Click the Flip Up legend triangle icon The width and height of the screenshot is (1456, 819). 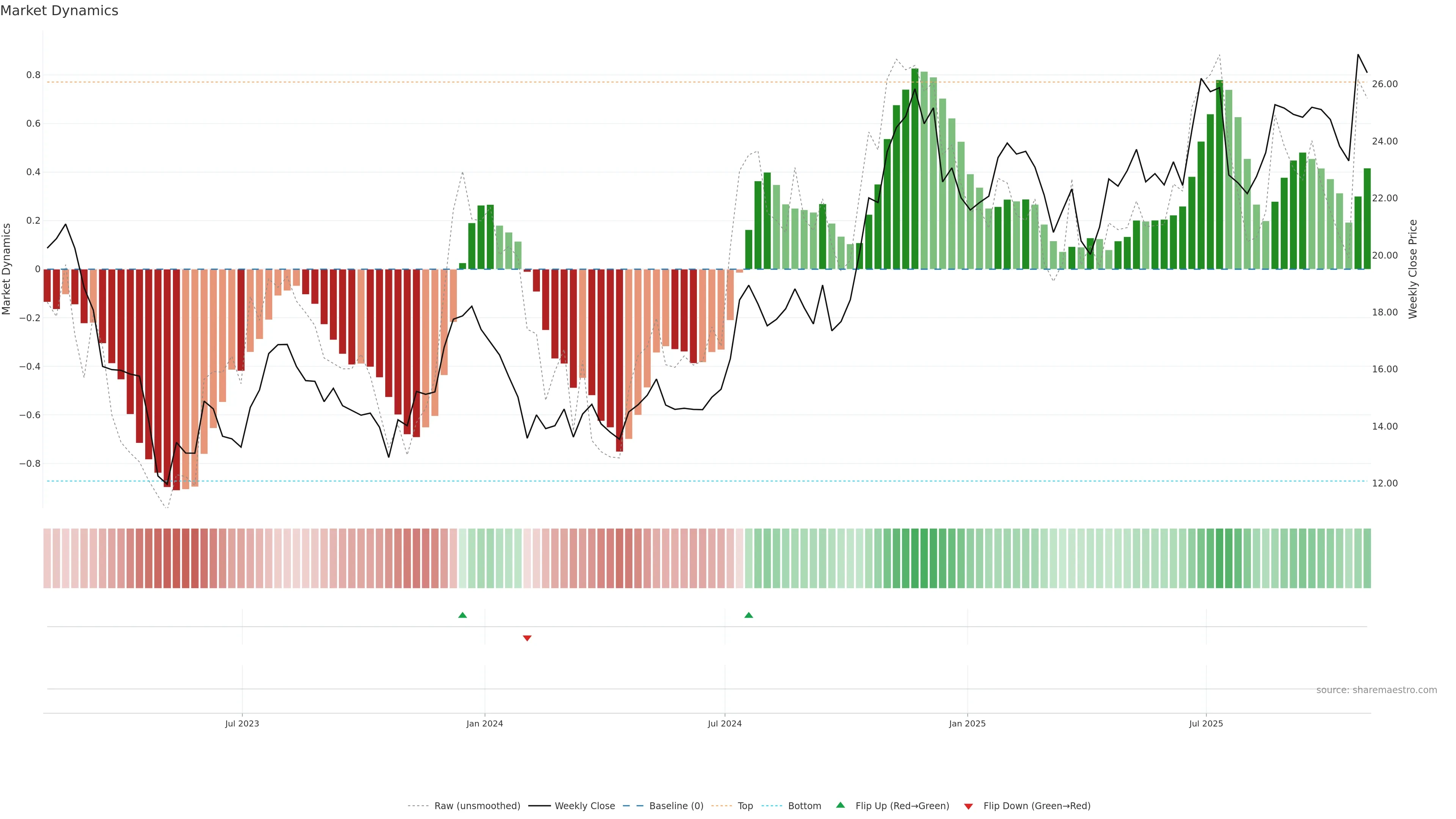pos(840,805)
